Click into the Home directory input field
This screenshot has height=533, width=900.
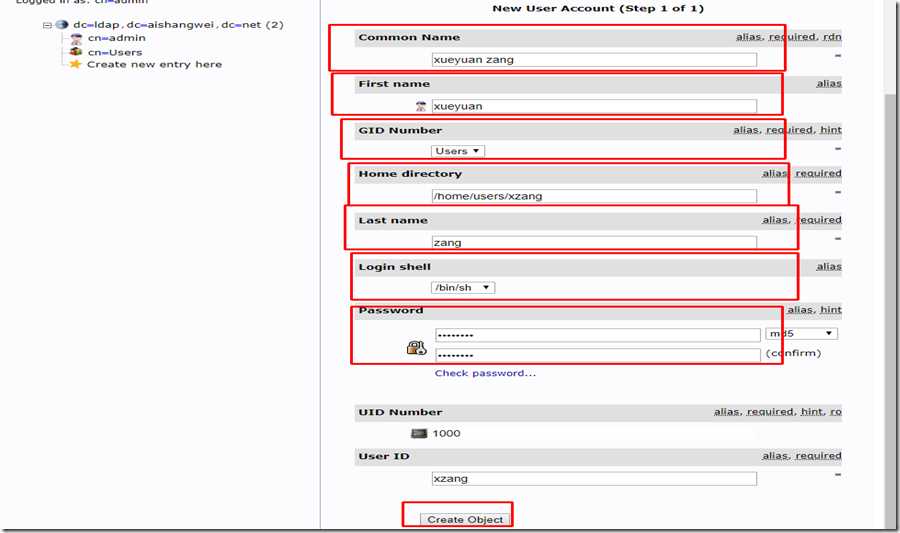594,196
